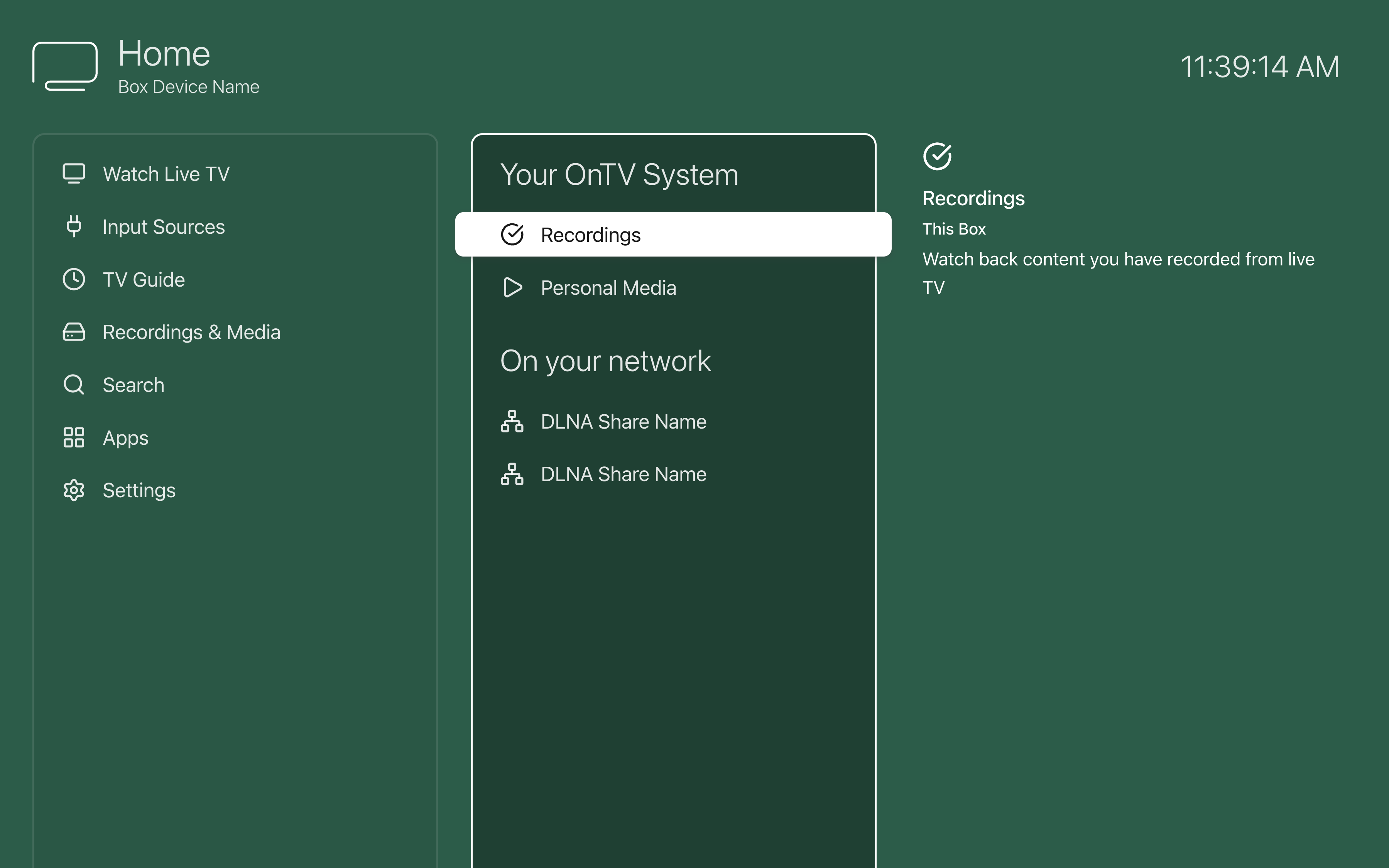Click the Settings gear icon
Viewport: 1389px width, 868px height.
tap(73, 490)
